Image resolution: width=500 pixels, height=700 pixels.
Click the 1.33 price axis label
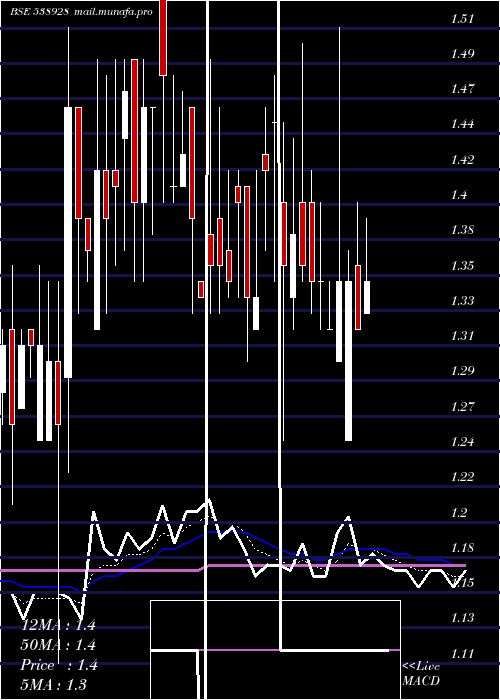(x=462, y=301)
